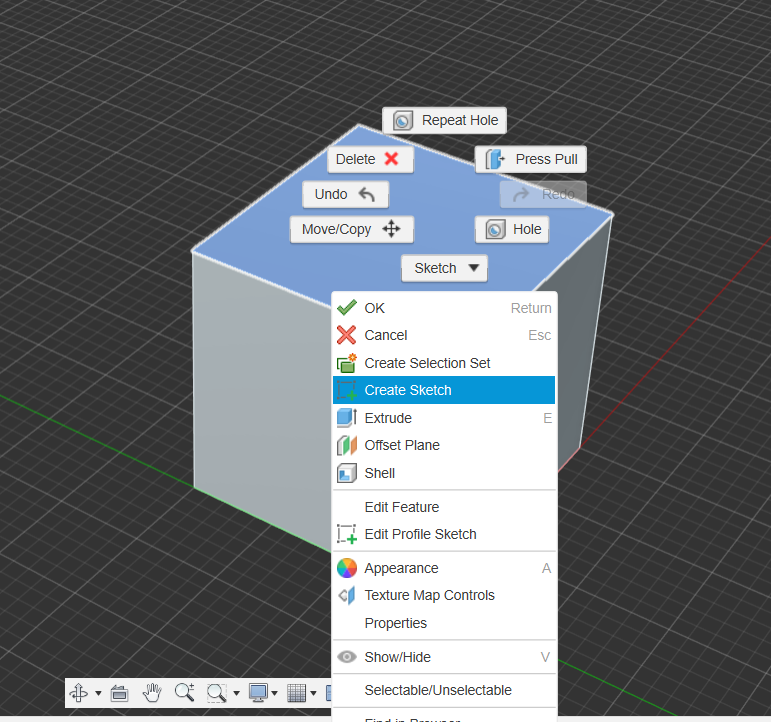Click the Delete command with red X

(x=369, y=159)
